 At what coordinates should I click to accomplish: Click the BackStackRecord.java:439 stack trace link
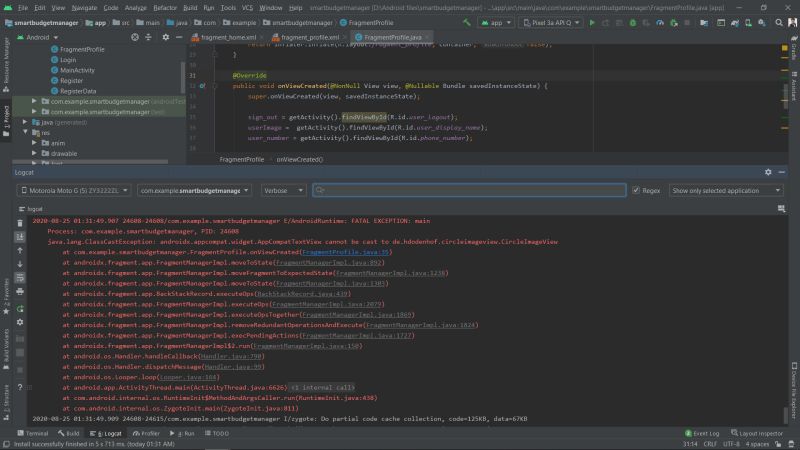(x=303, y=294)
